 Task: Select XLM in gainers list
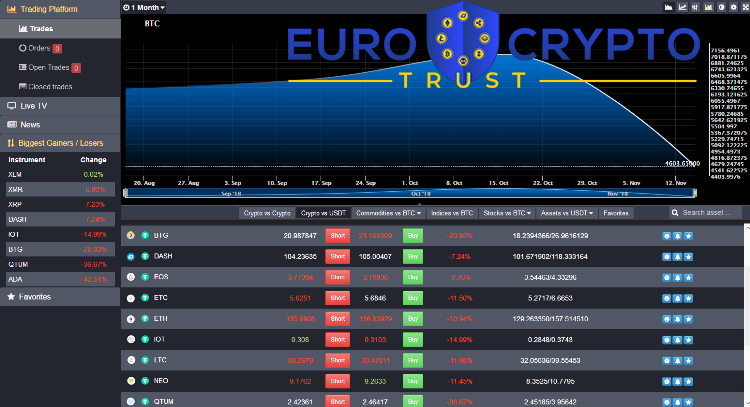tap(60, 175)
